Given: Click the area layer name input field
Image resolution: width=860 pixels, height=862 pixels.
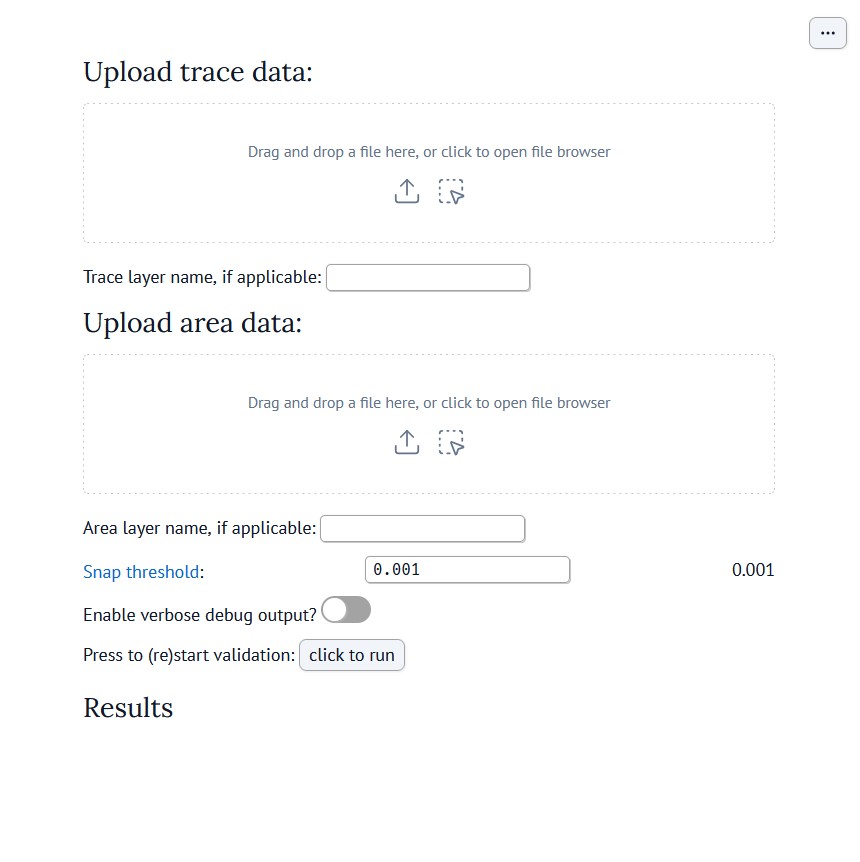Looking at the screenshot, I should click(x=421, y=528).
